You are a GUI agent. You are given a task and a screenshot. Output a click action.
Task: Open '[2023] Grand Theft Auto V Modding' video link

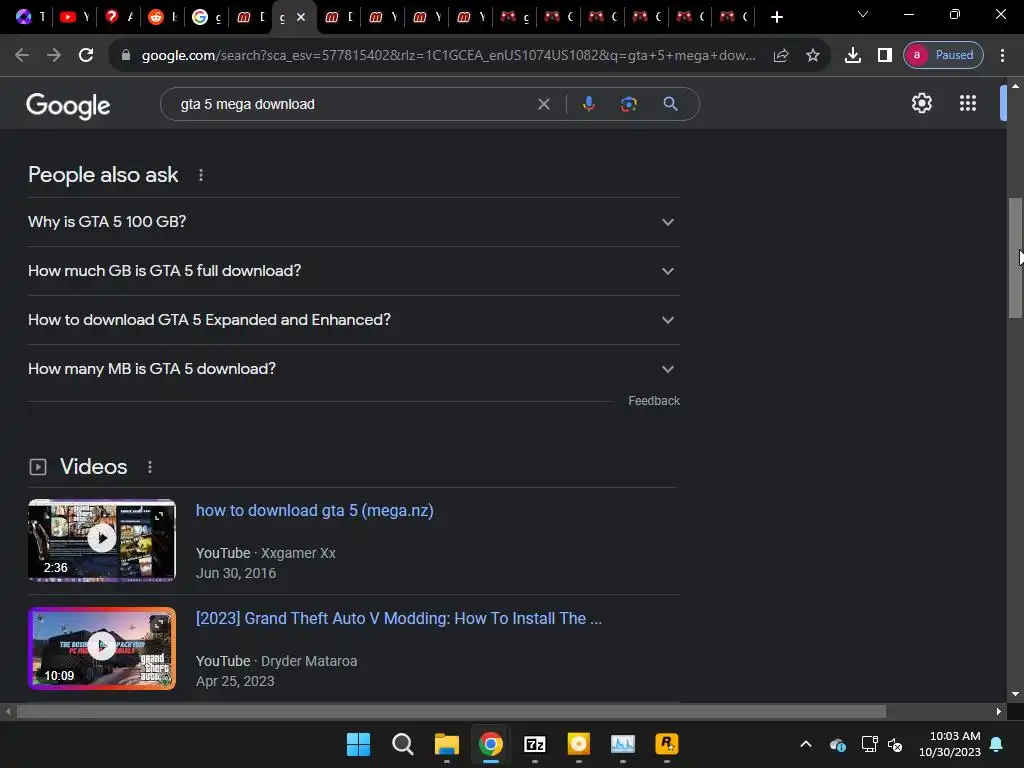(x=399, y=618)
